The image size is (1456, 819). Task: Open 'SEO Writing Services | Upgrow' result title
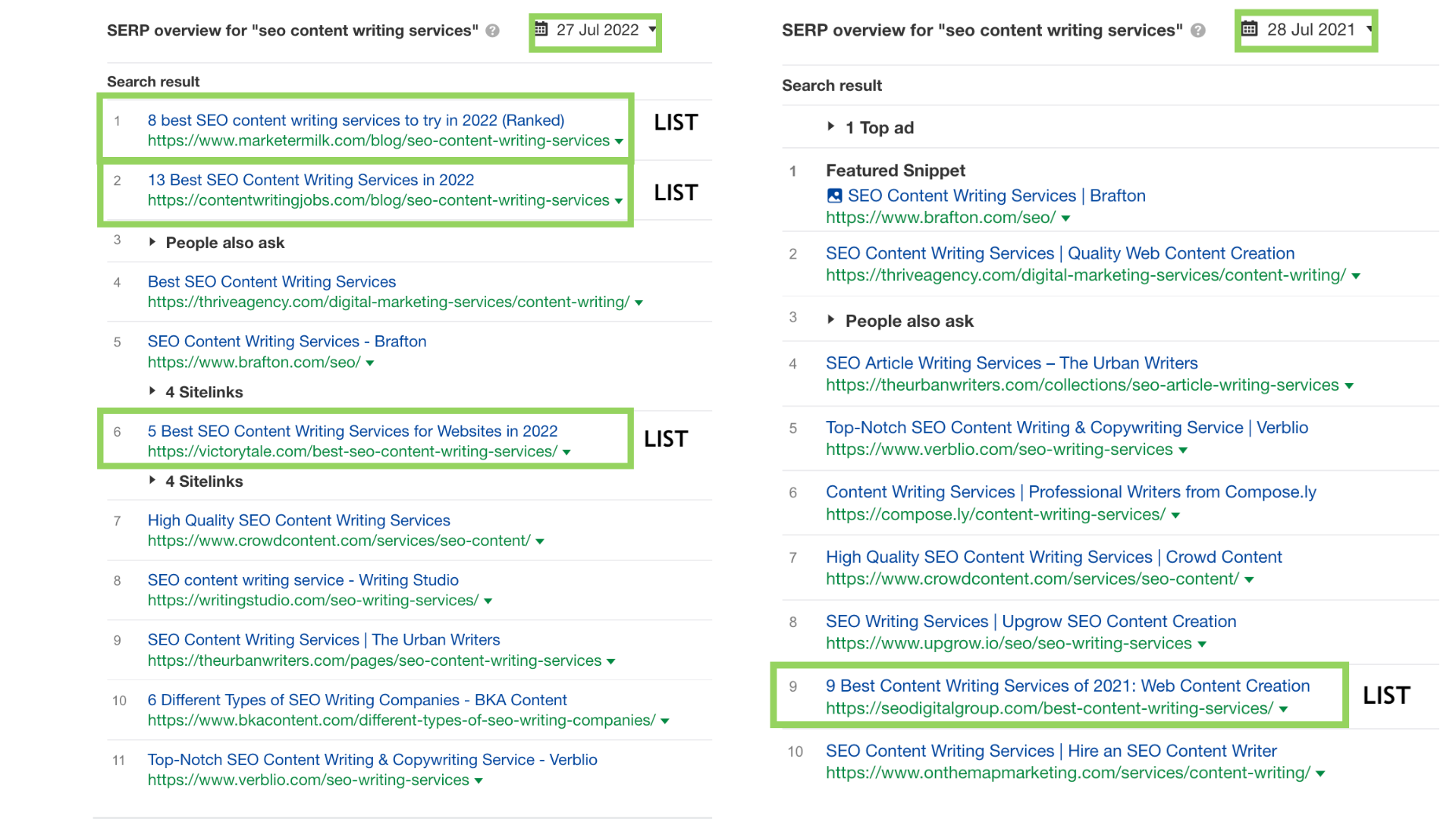click(x=1031, y=622)
